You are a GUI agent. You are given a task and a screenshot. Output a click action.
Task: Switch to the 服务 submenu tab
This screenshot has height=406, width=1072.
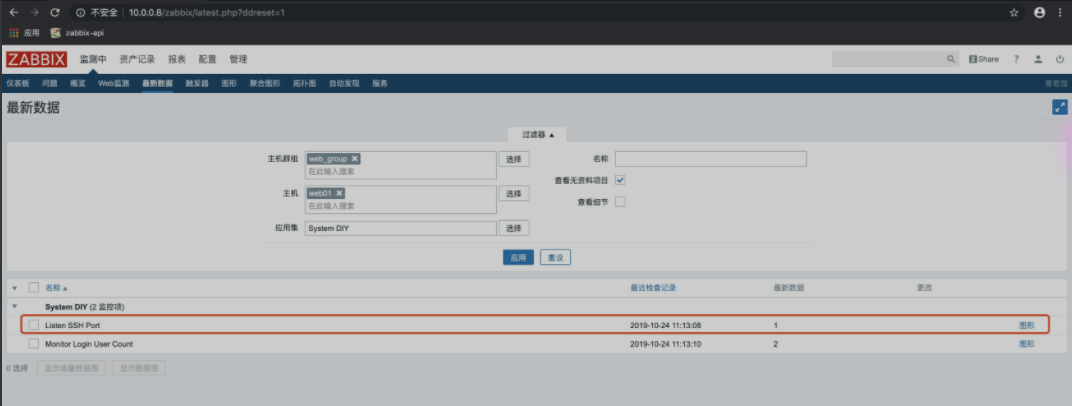click(x=380, y=83)
